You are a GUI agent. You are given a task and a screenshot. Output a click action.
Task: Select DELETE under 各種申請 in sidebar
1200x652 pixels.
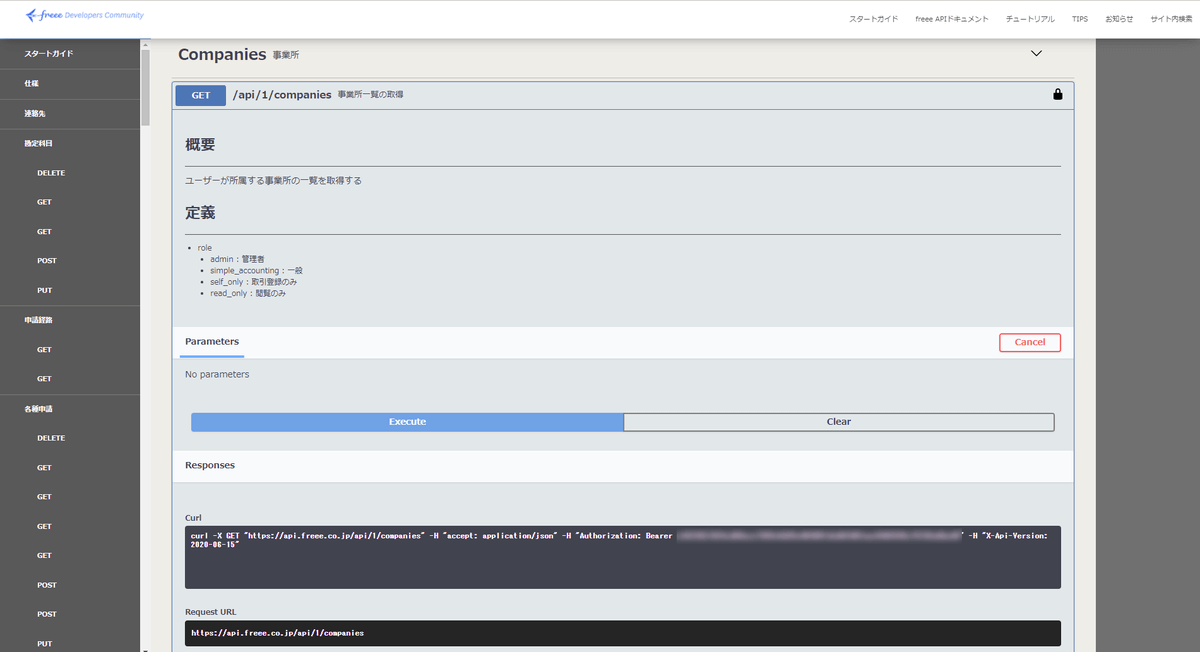click(51, 438)
